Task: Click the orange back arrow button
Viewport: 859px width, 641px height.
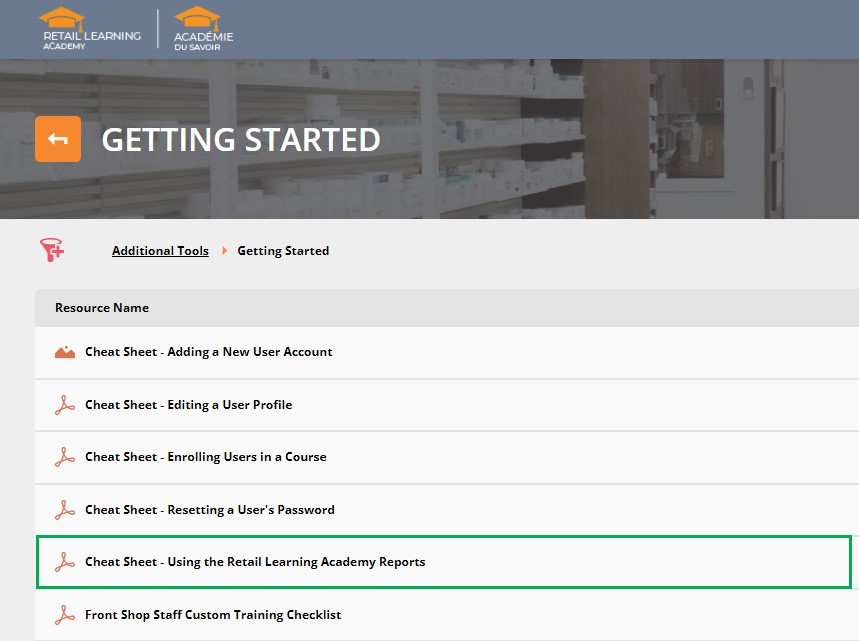Action: point(58,139)
